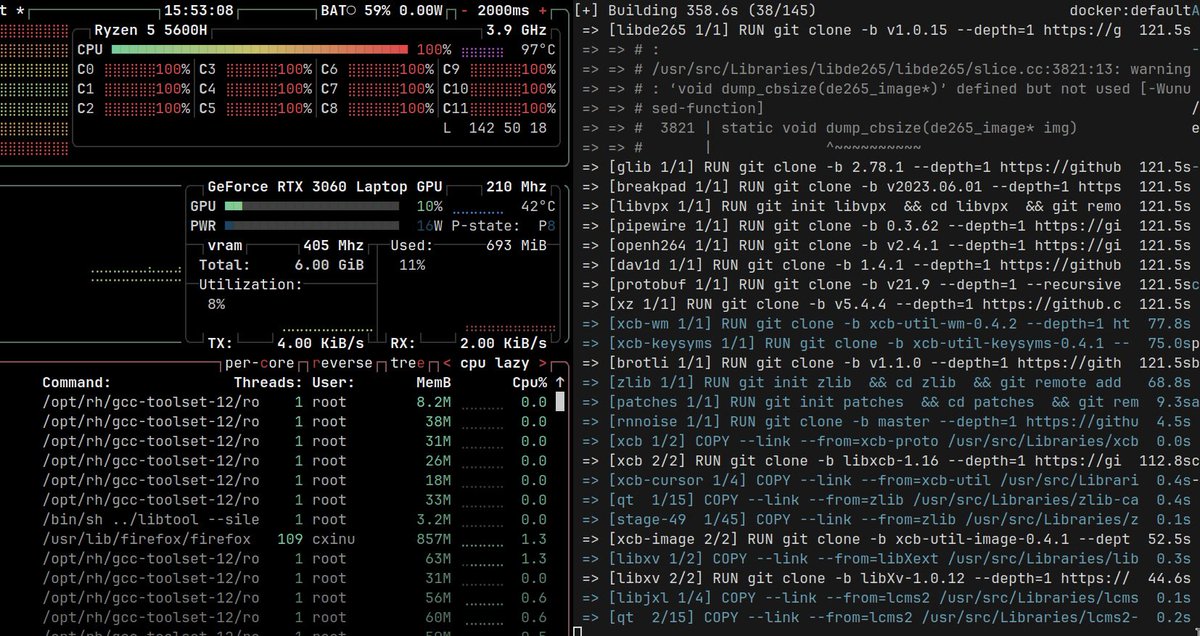Viewport: 1200px width, 636px height.
Task: Click the [stage-49 1/45] COPY line
Action: 886,519
